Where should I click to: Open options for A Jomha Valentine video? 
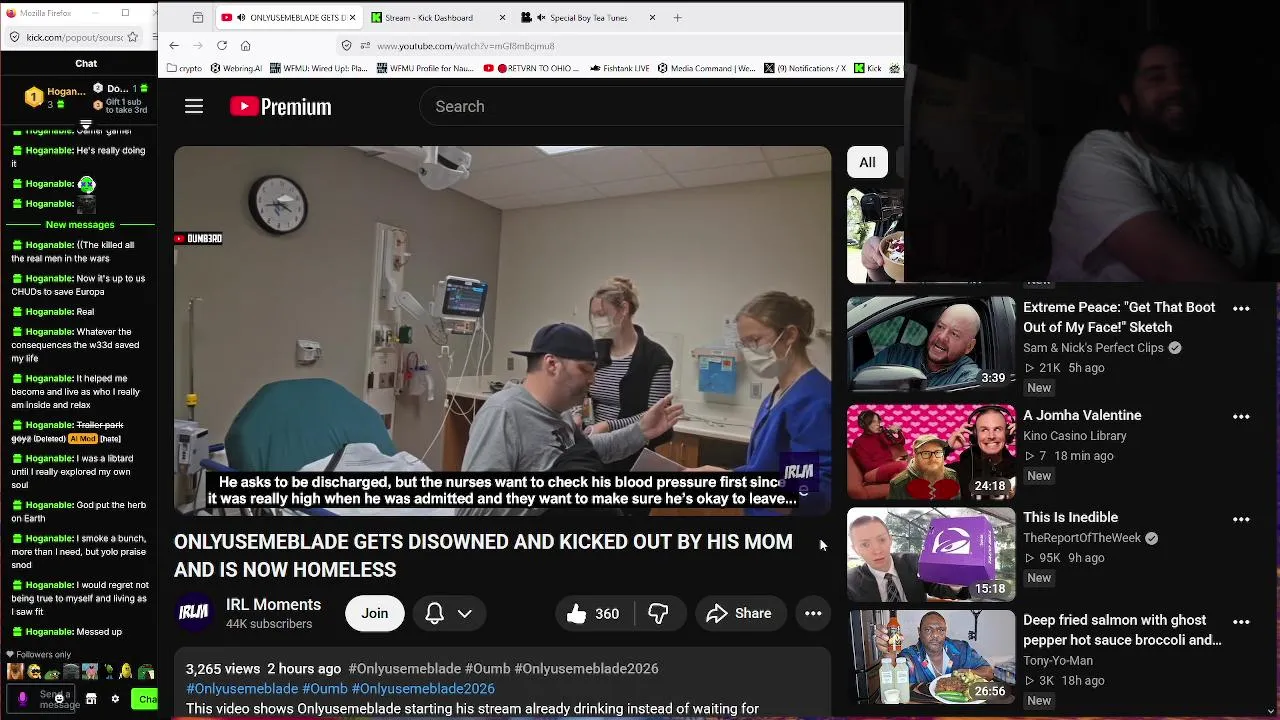pyautogui.click(x=1241, y=417)
